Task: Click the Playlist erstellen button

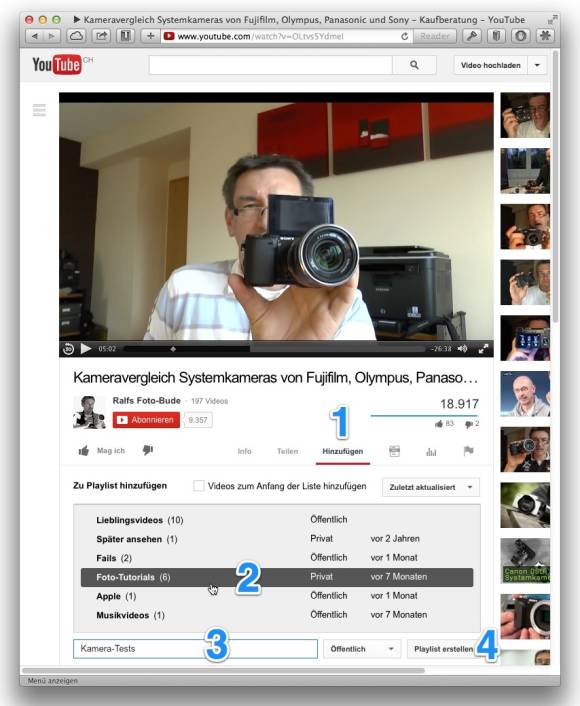Action: tap(444, 649)
